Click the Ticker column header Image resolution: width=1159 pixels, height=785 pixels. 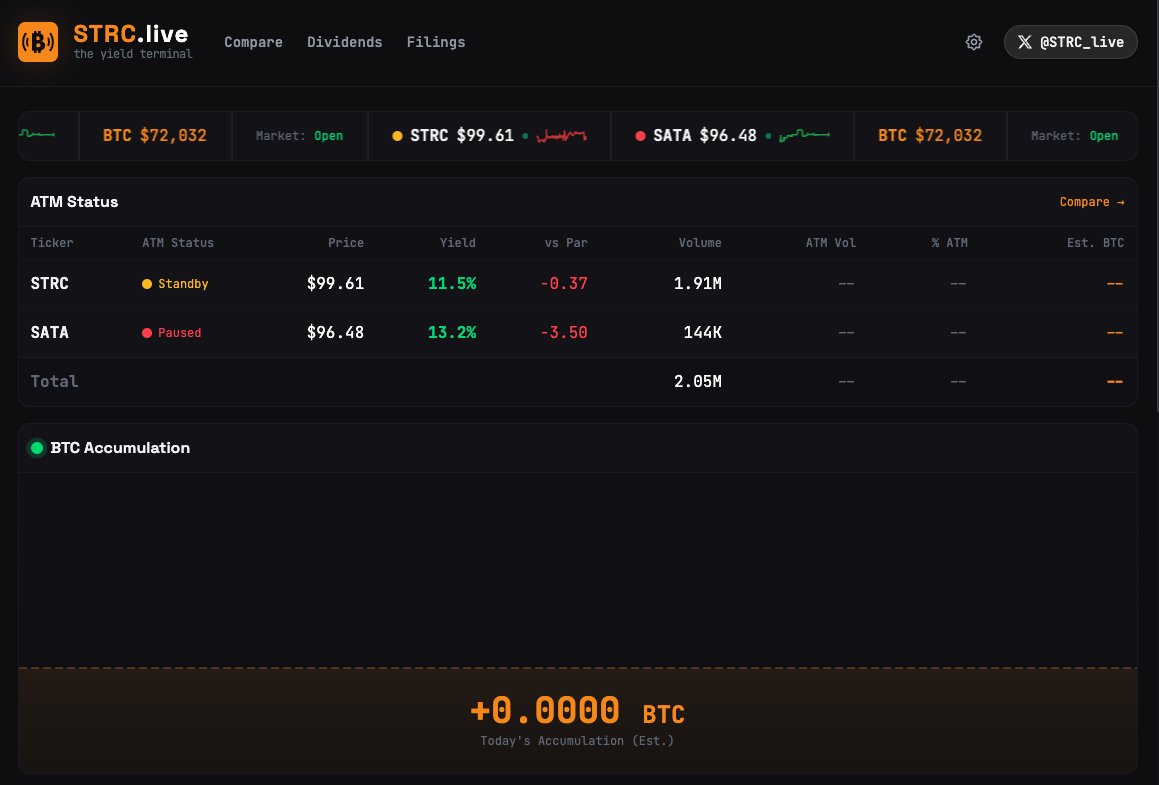pyautogui.click(x=52, y=242)
